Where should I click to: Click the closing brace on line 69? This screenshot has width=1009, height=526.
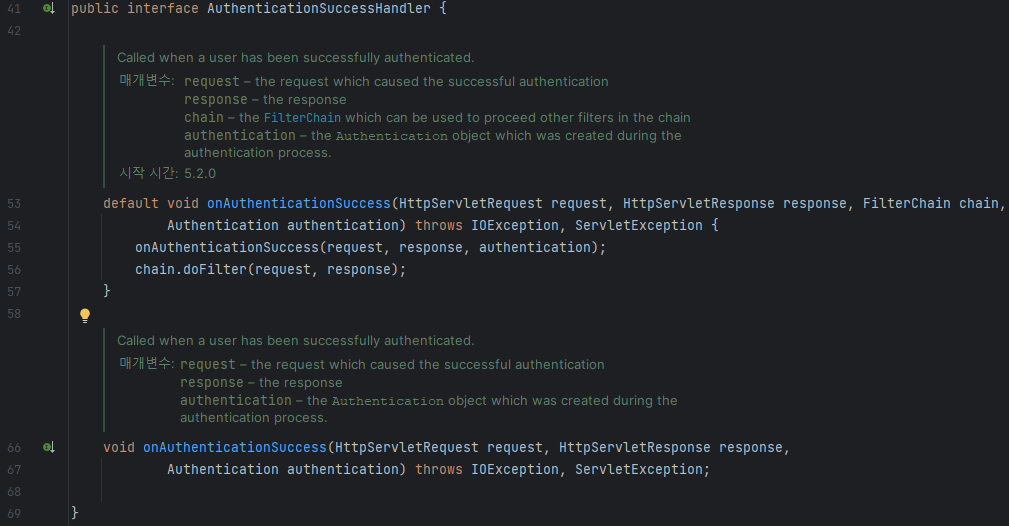(75, 512)
